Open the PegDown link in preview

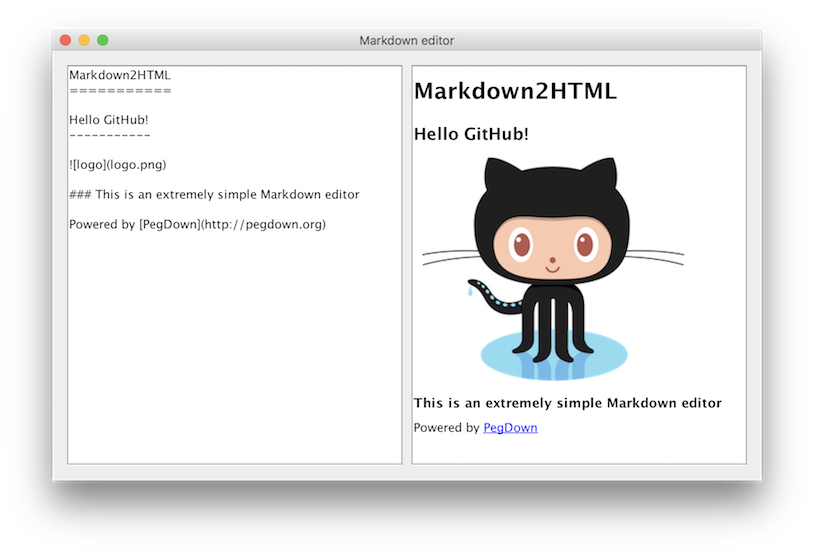510,428
